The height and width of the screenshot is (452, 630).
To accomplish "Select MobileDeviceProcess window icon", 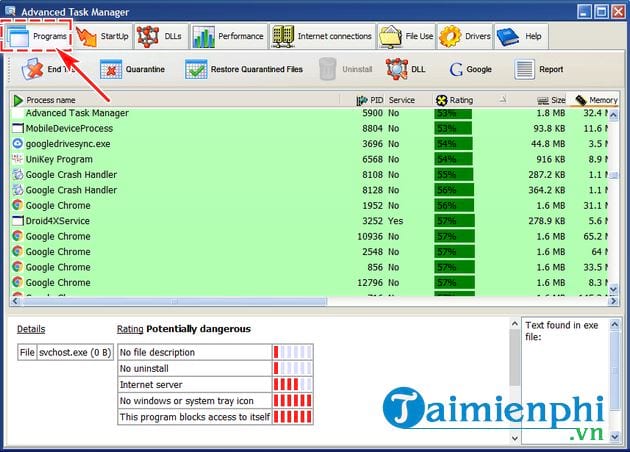I will point(18,129).
